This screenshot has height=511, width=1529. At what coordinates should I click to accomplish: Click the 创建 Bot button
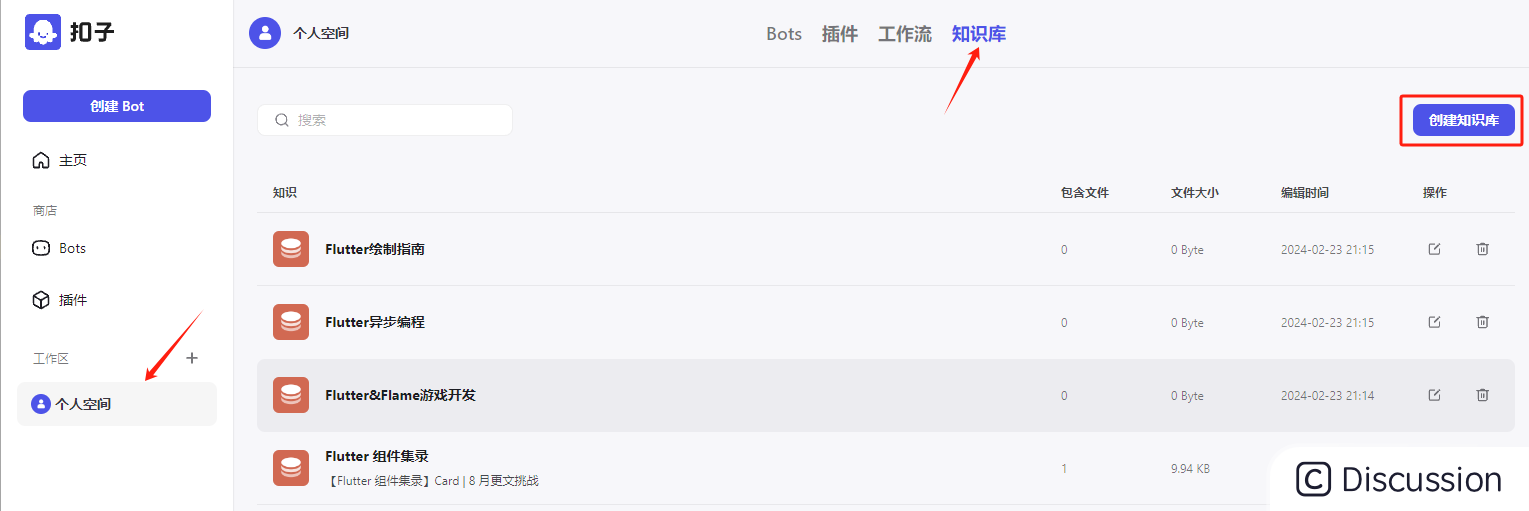[x=117, y=106]
